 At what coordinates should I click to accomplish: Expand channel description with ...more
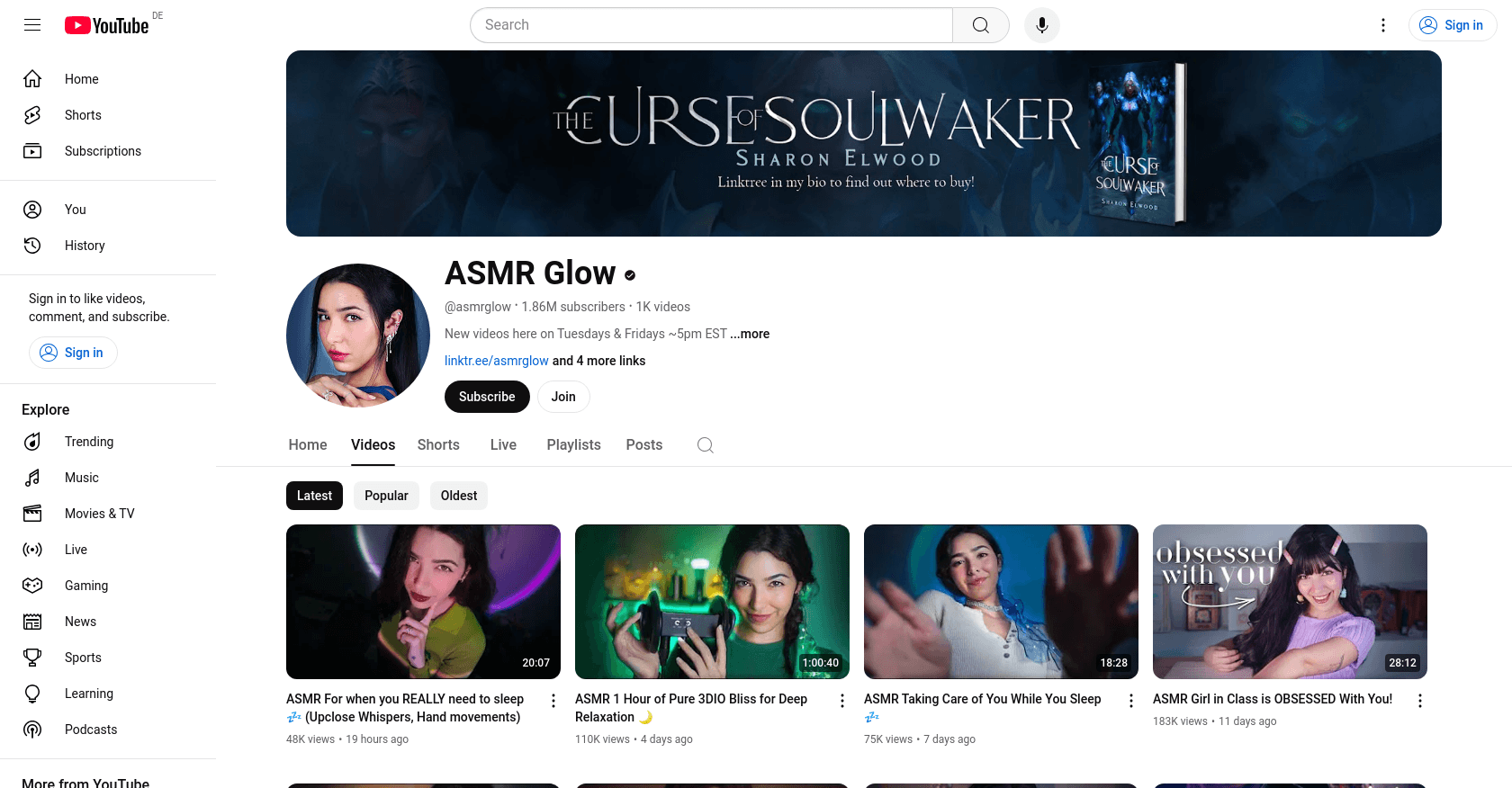point(750,334)
